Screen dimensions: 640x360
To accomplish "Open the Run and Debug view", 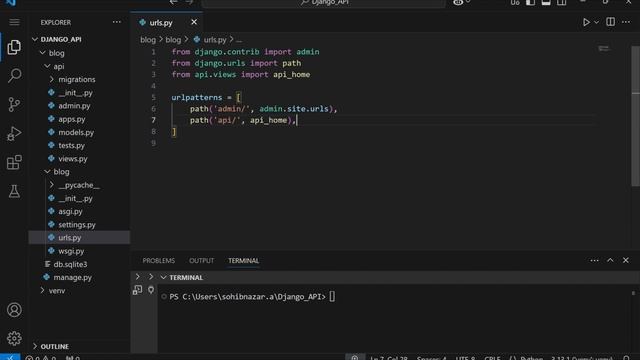I will [x=14, y=133].
